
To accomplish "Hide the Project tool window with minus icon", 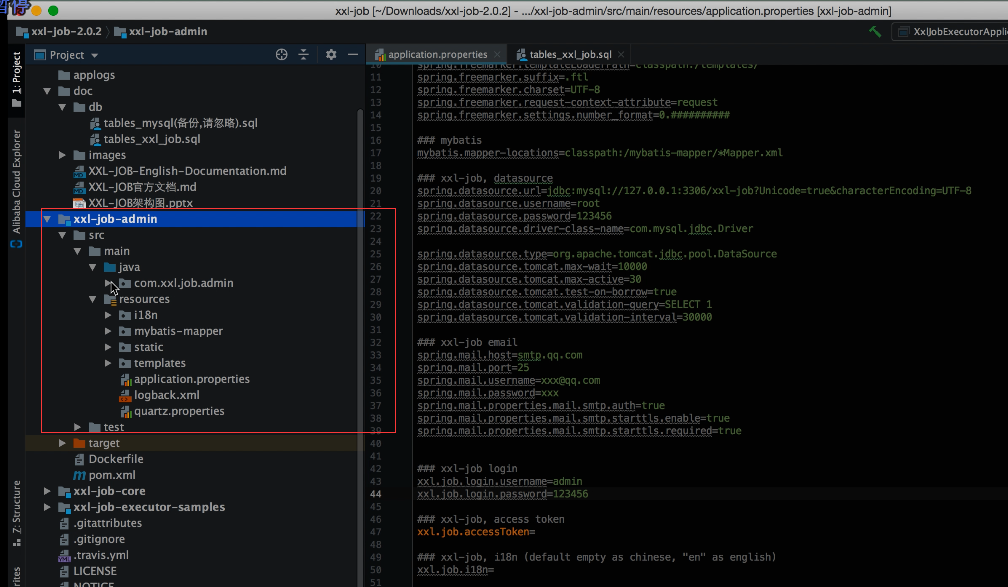I will (x=353, y=55).
